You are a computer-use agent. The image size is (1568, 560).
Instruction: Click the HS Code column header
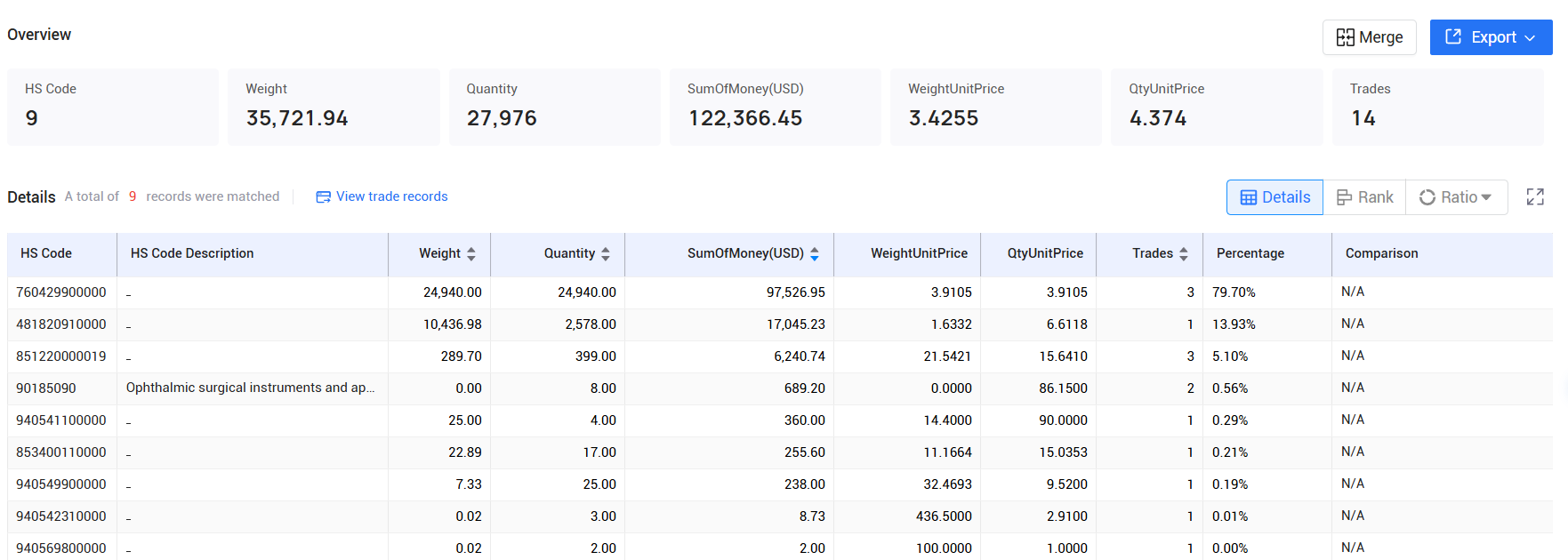pyautogui.click(x=62, y=253)
